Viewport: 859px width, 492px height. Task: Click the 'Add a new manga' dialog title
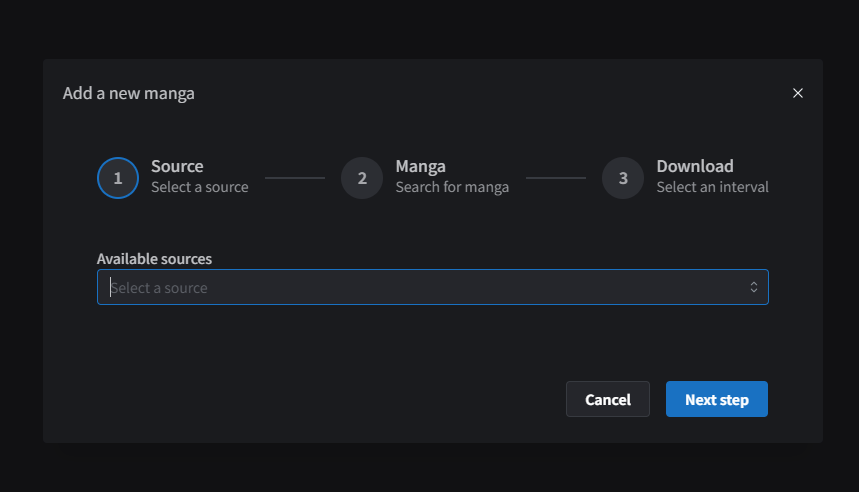pos(128,94)
